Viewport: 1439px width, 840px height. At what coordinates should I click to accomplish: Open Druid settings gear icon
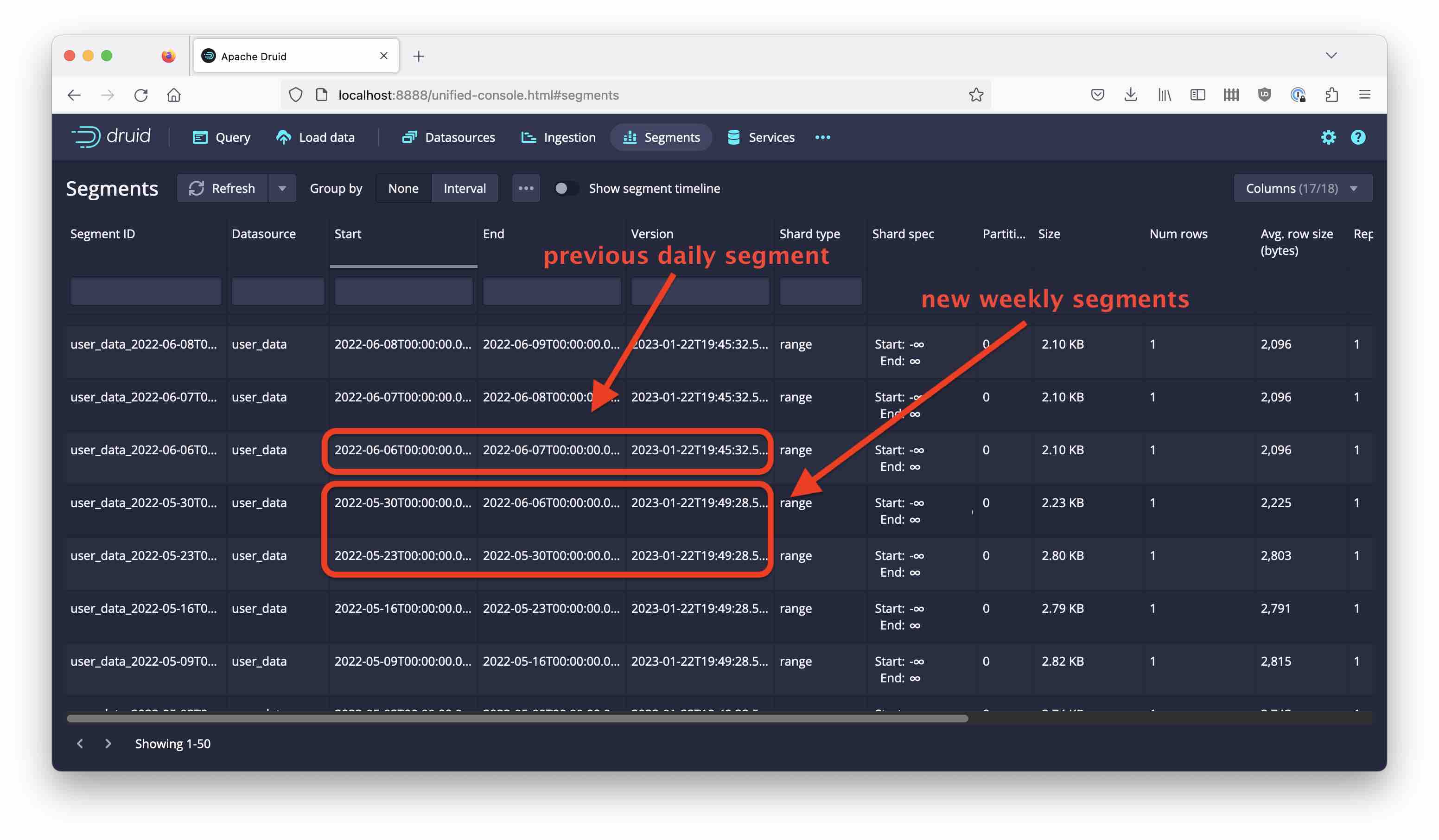pyautogui.click(x=1328, y=137)
